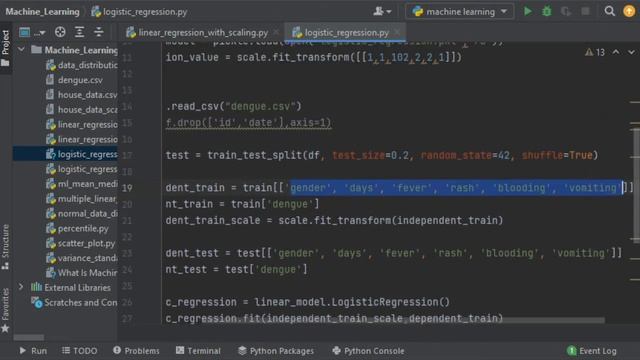Click LogisticRegression() call in line 26
Screen dimensions: 640x360
click(391, 302)
